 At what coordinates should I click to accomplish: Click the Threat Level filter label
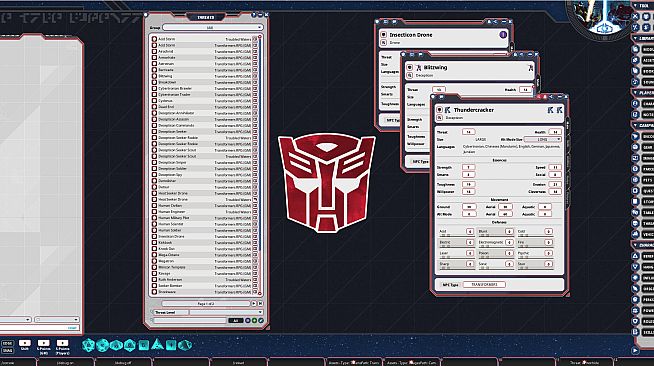170,312
